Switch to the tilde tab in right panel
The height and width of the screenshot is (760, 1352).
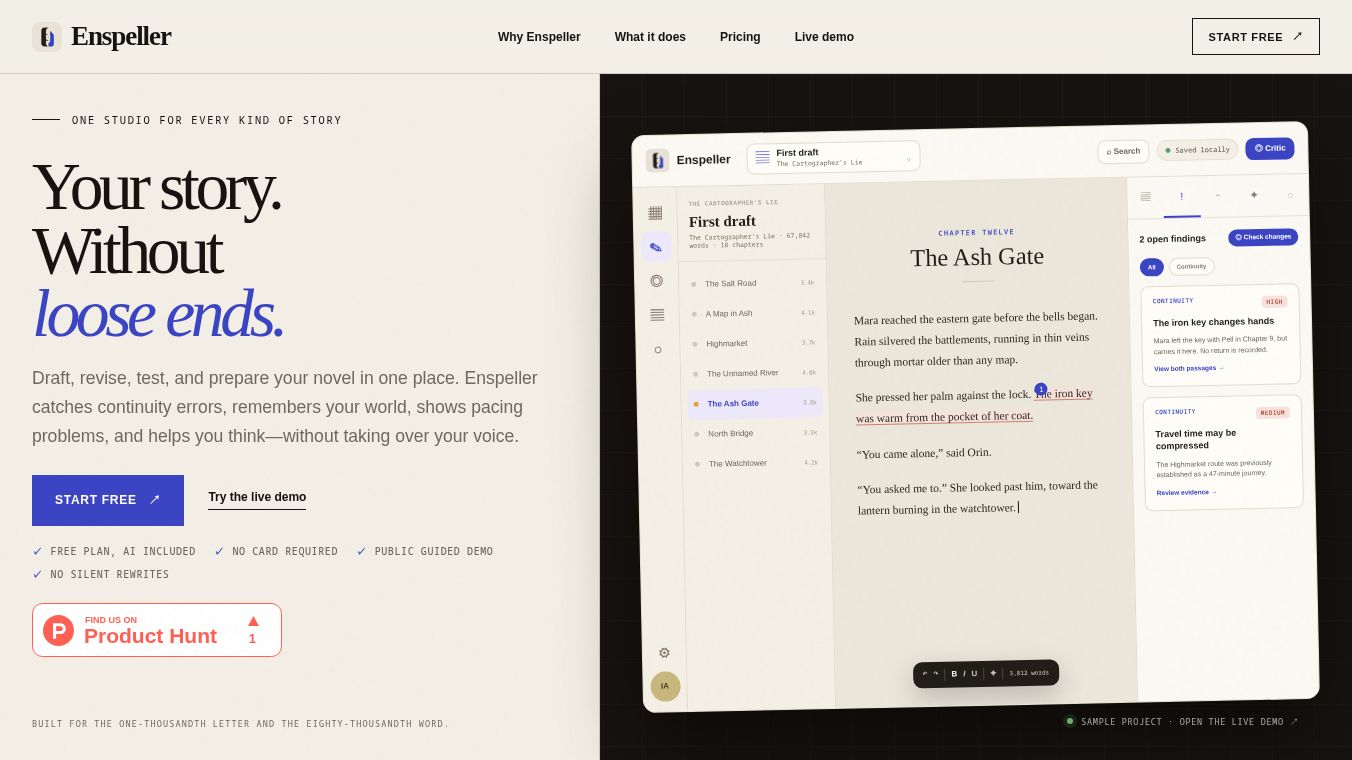pos(1217,196)
